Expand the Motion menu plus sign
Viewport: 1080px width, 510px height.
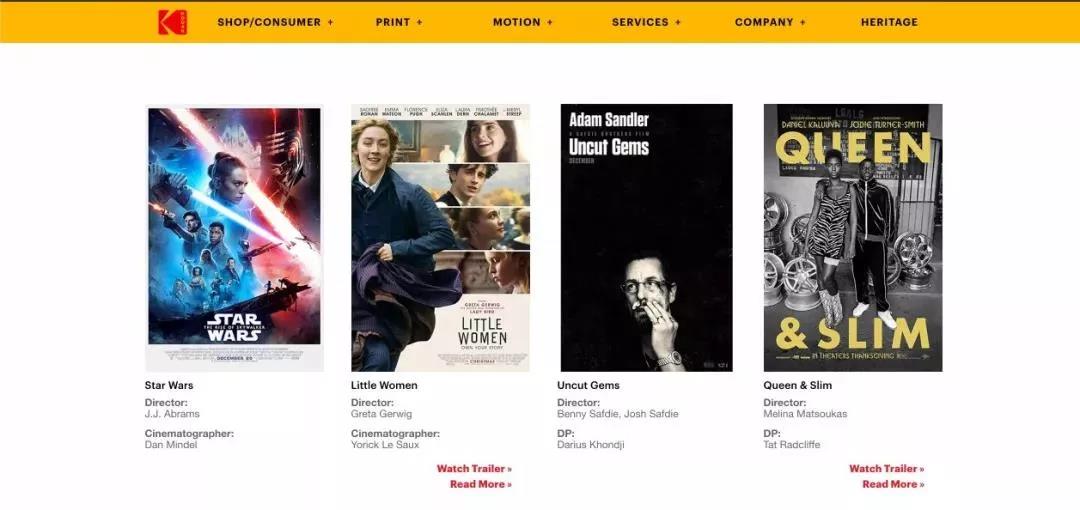tap(550, 22)
